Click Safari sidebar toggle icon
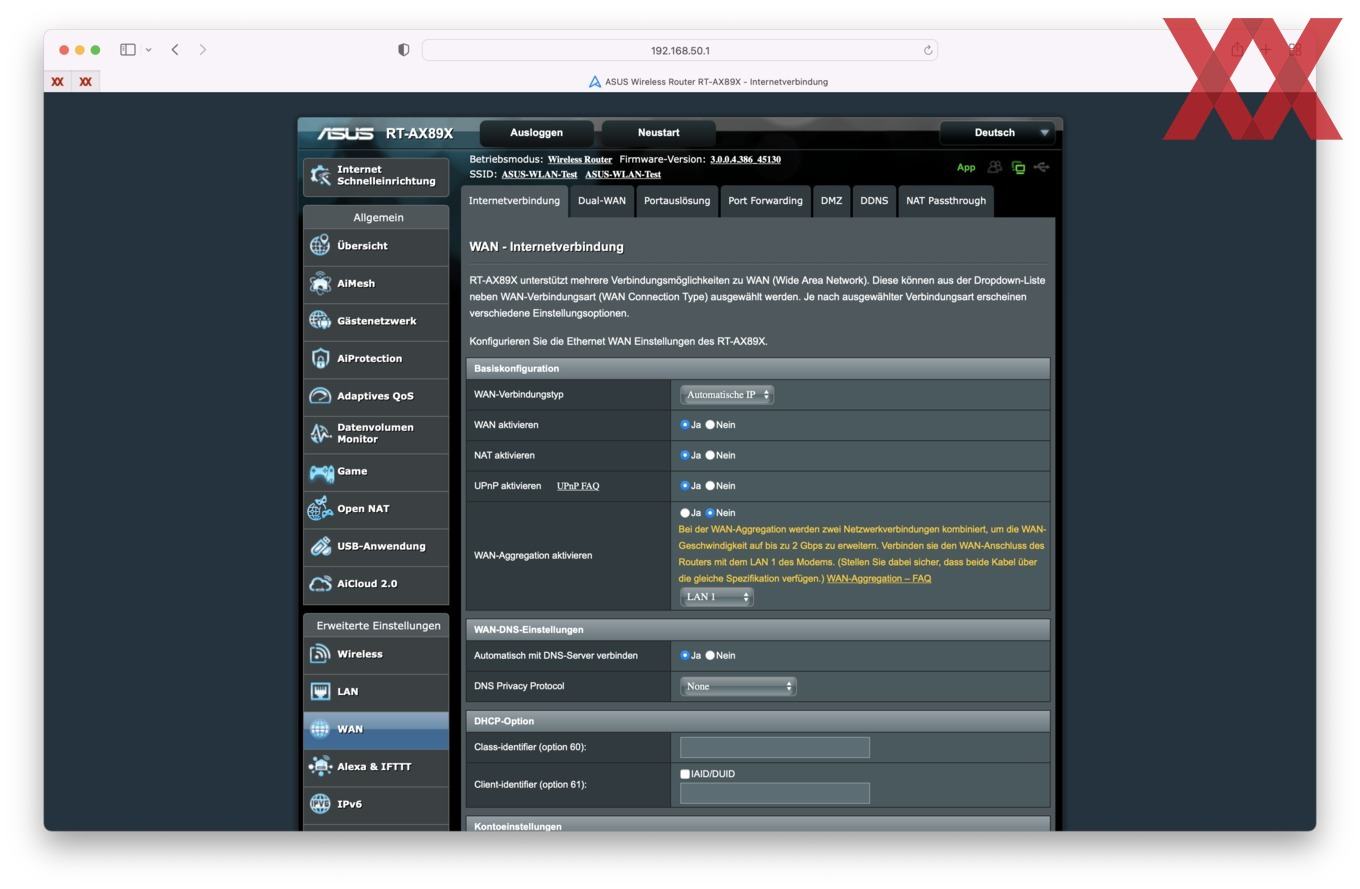 click(x=128, y=50)
